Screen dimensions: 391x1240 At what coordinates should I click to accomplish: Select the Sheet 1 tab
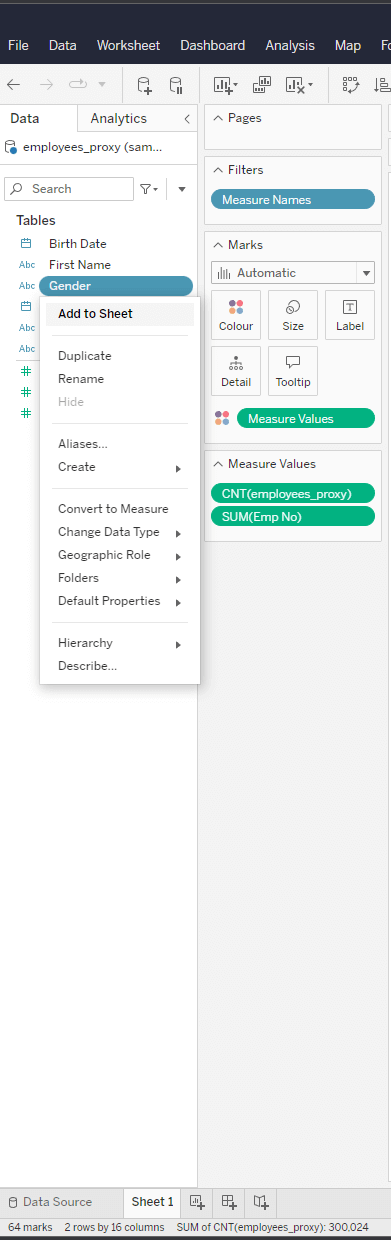[152, 1202]
